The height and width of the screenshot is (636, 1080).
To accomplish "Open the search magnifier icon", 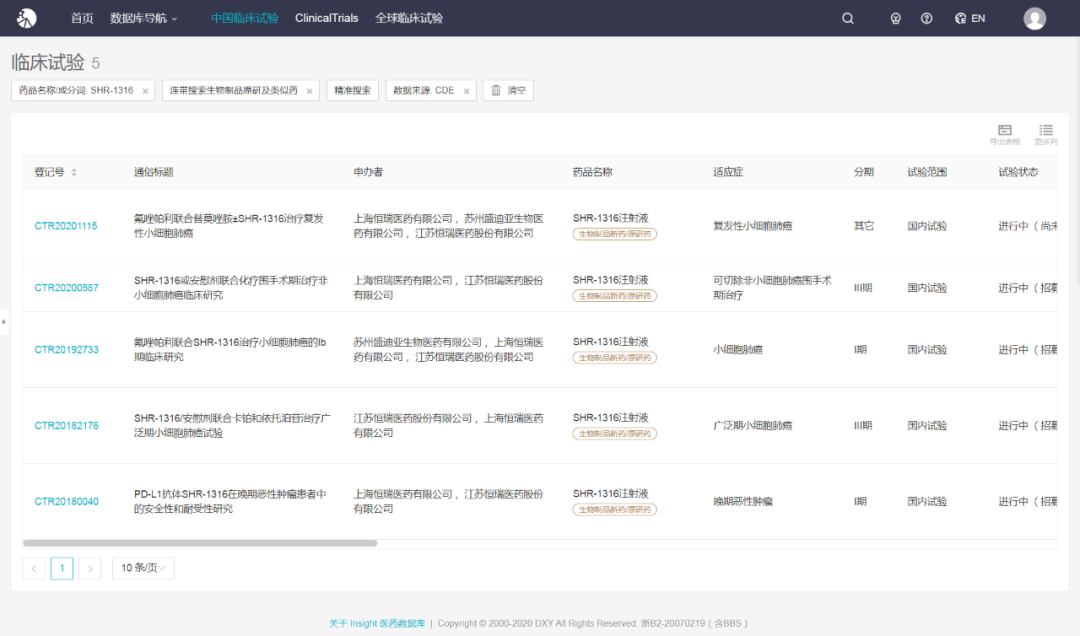I will click(x=848, y=19).
